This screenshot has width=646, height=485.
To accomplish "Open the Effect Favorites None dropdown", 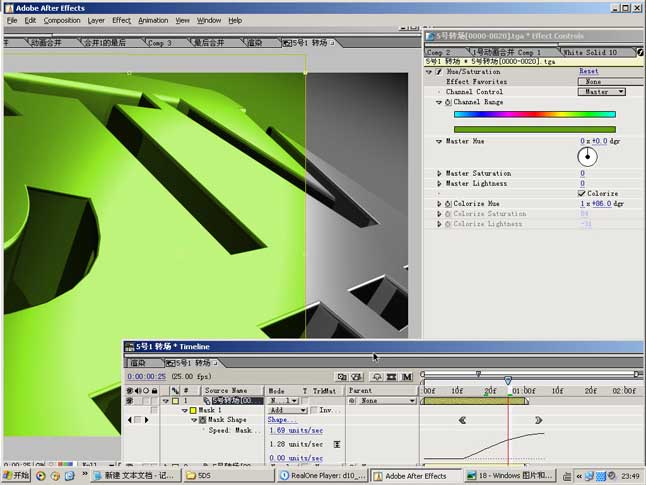I will pos(610,82).
